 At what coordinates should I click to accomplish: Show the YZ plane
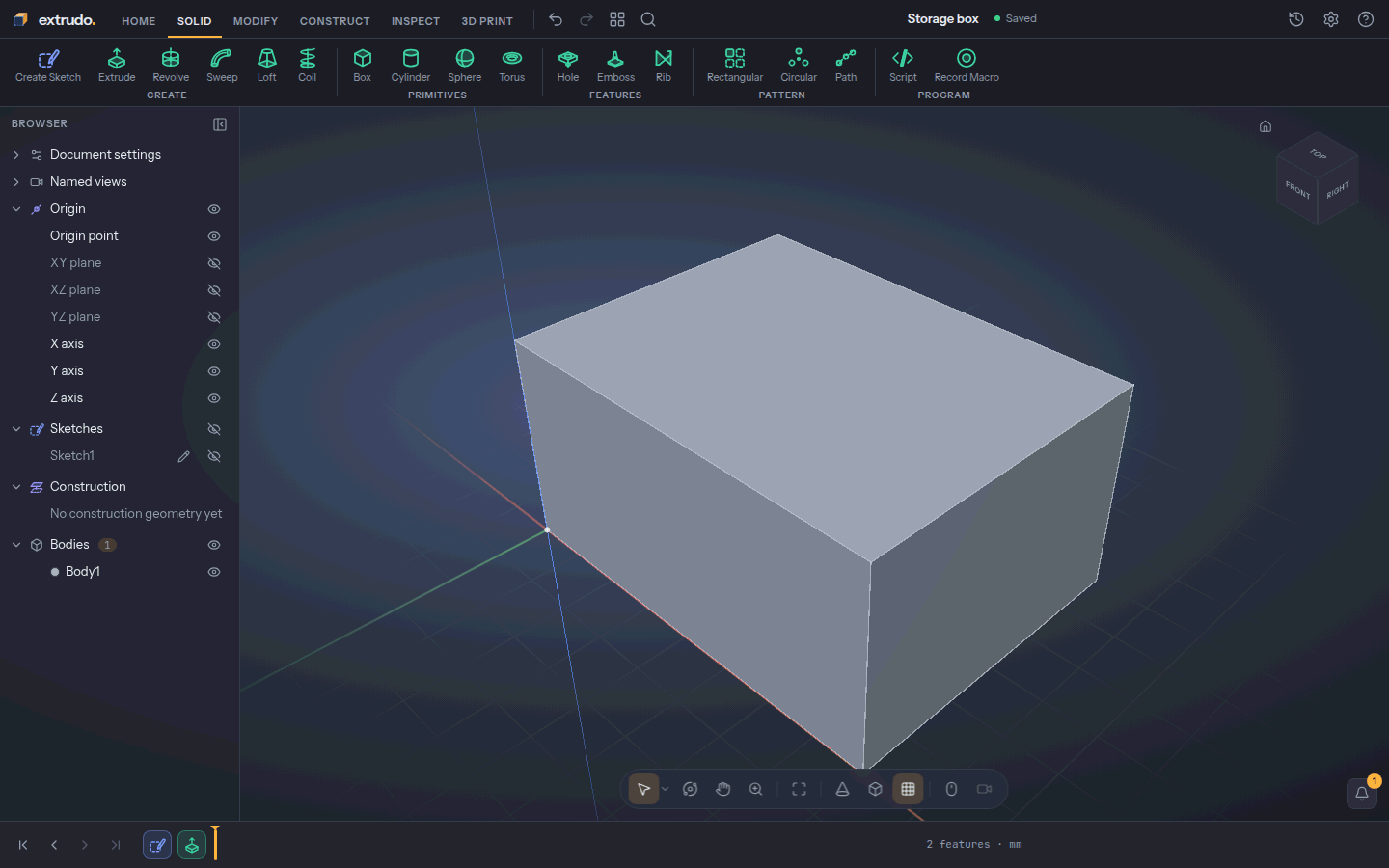[214, 317]
